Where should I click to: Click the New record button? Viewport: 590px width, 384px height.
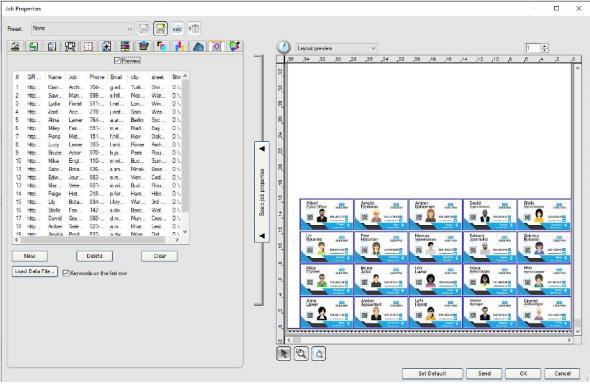click(30, 256)
